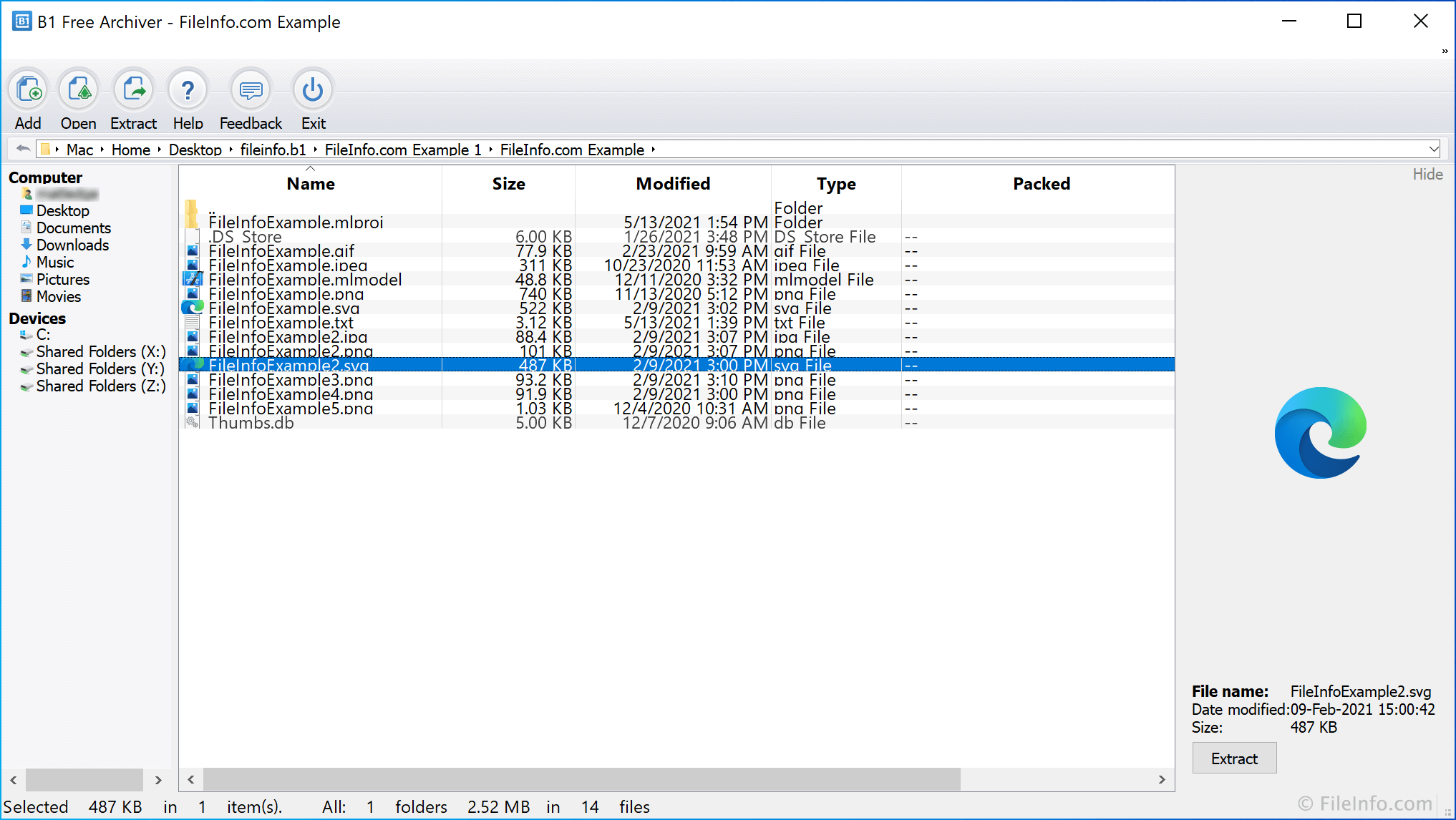Click the Thumbs.db file icon

[x=192, y=423]
